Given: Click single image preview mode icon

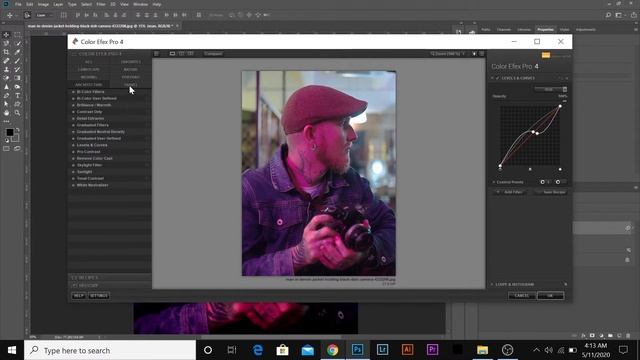Looking at the screenshot, I should tap(172, 53).
